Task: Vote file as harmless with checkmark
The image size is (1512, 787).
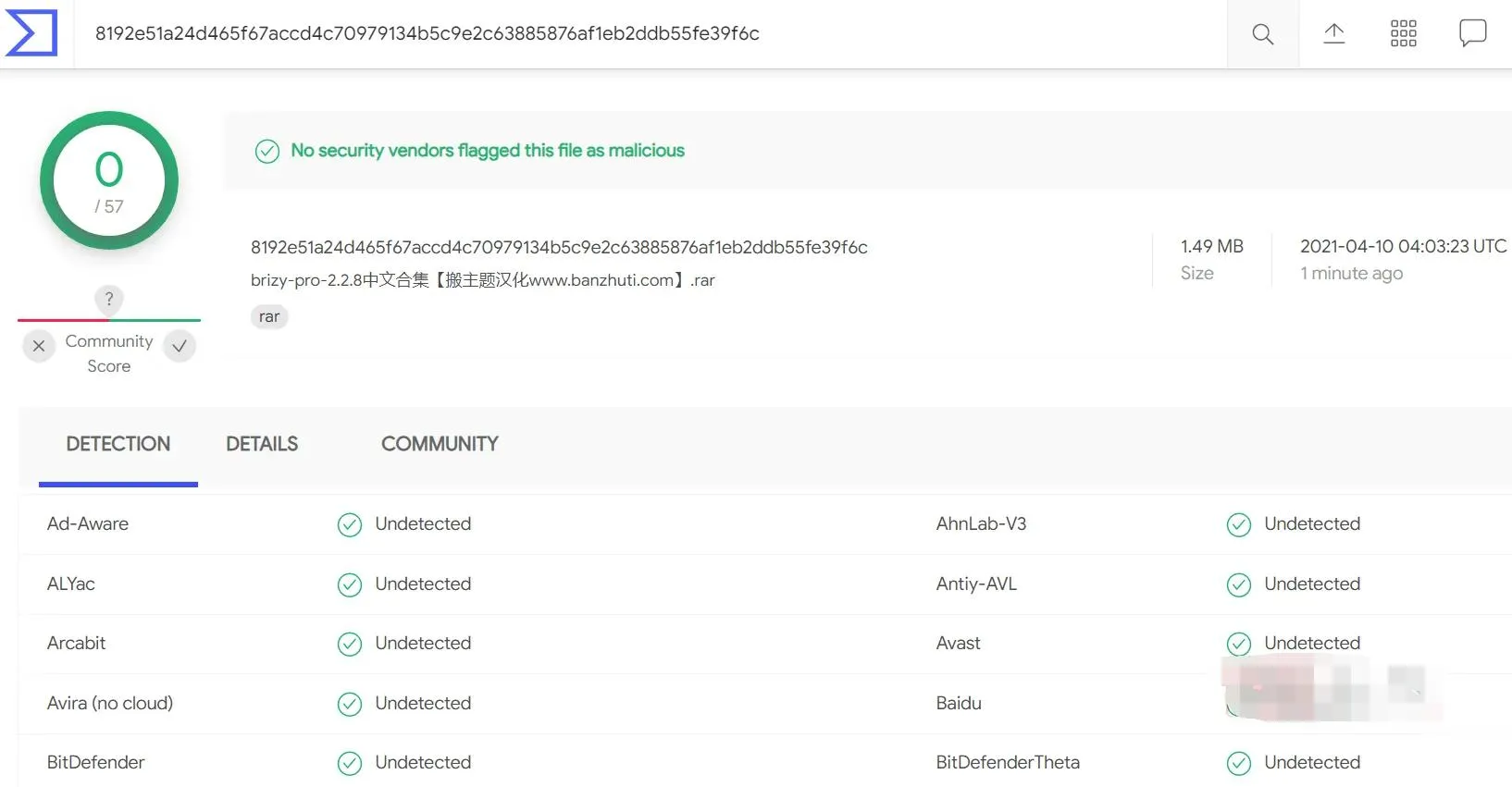Action: tap(180, 346)
